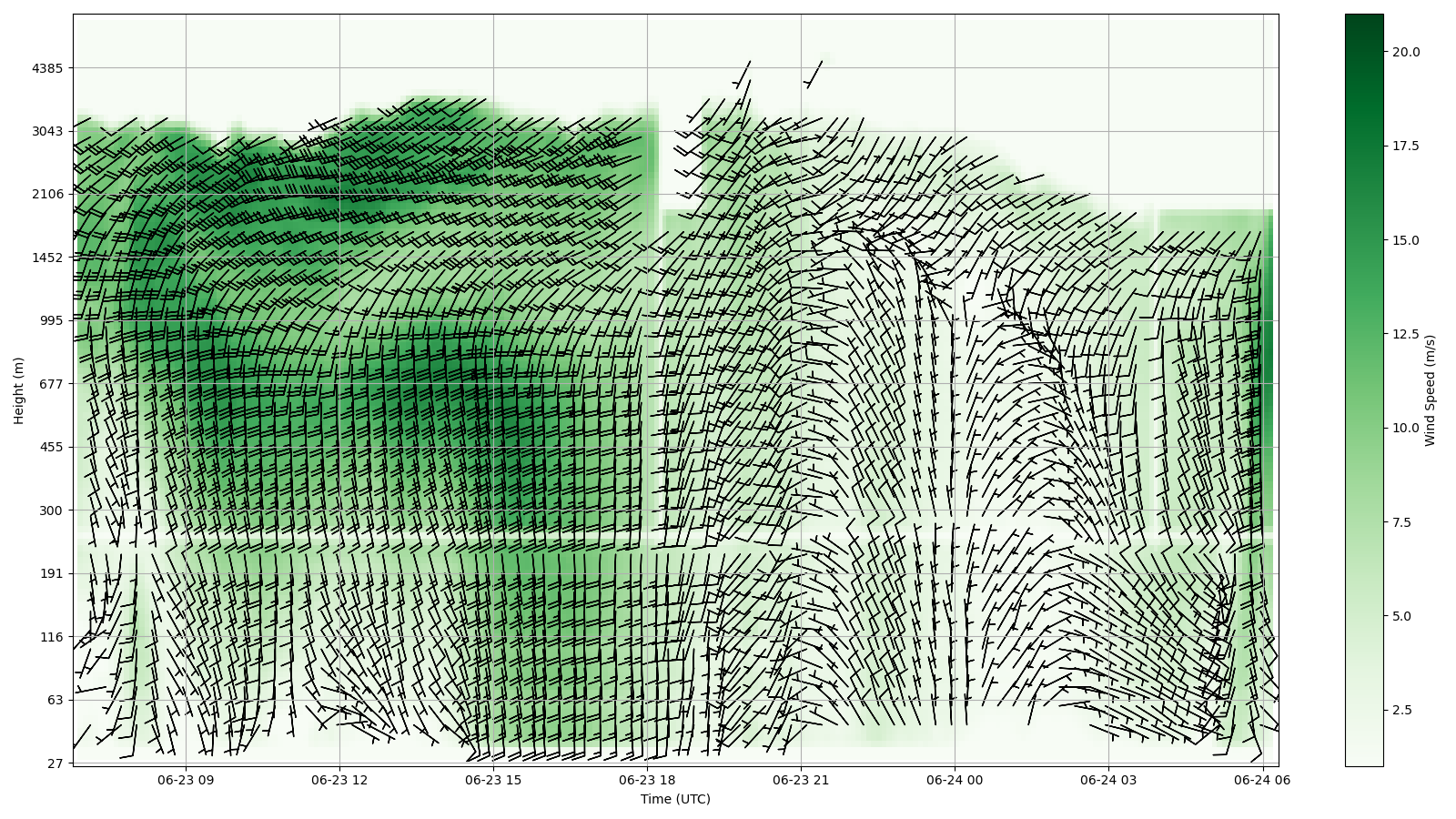This screenshot has width=1456, height=819.
Task: Click the Time (UTC) axis title
Action: [x=675, y=800]
